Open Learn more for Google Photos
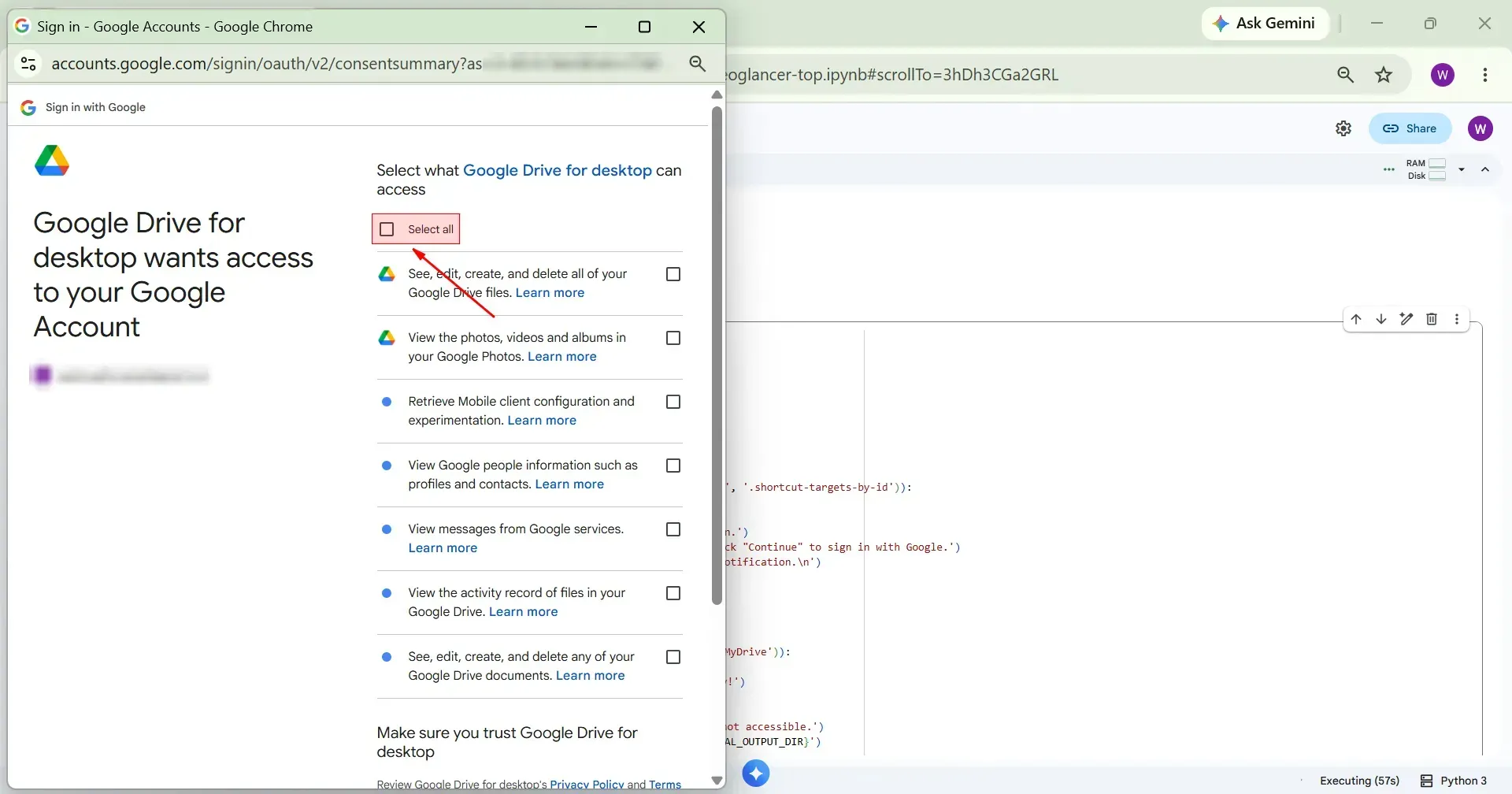The width and height of the screenshot is (1512, 794). (562, 357)
